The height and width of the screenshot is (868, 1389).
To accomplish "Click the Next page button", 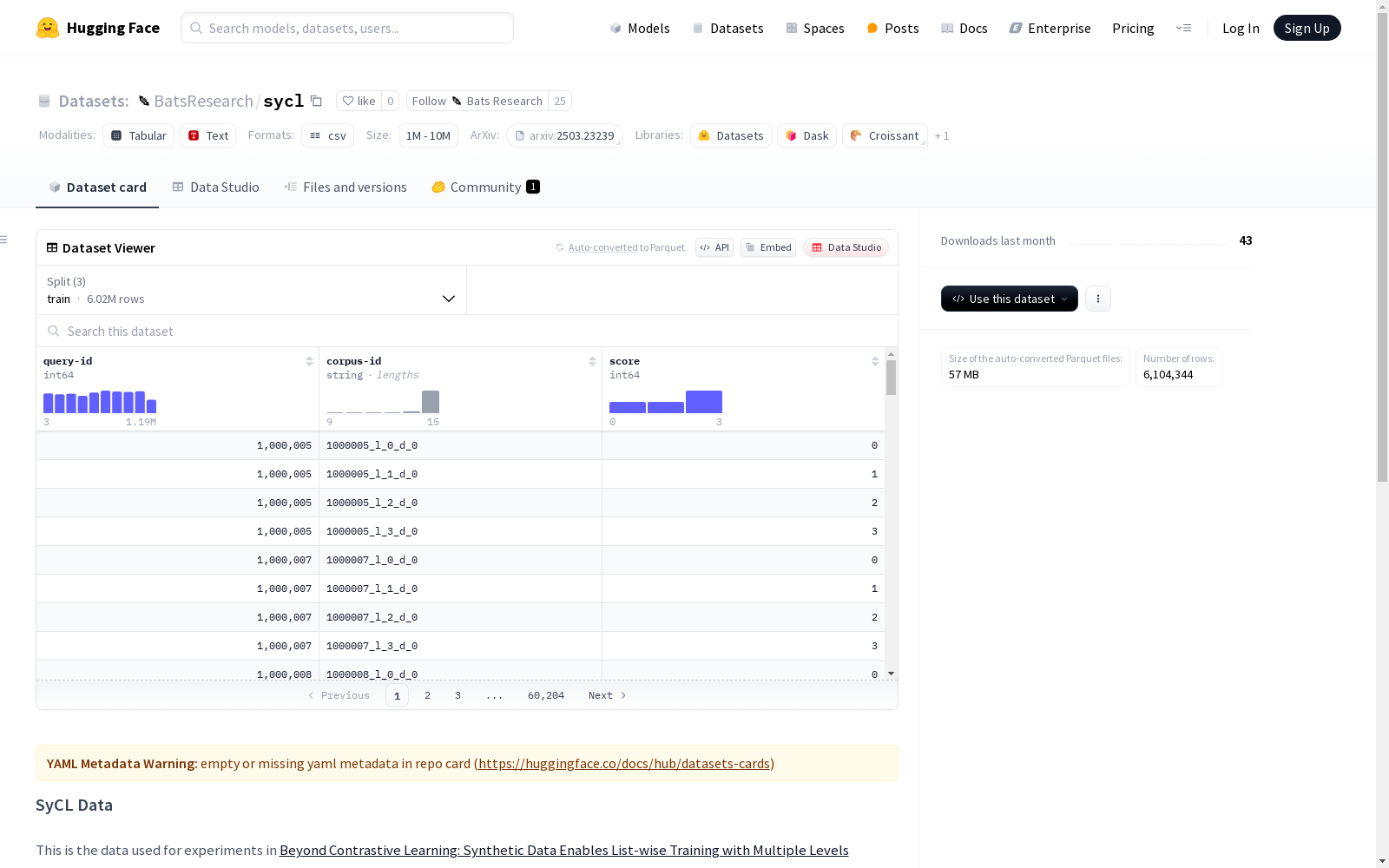I will tap(607, 695).
